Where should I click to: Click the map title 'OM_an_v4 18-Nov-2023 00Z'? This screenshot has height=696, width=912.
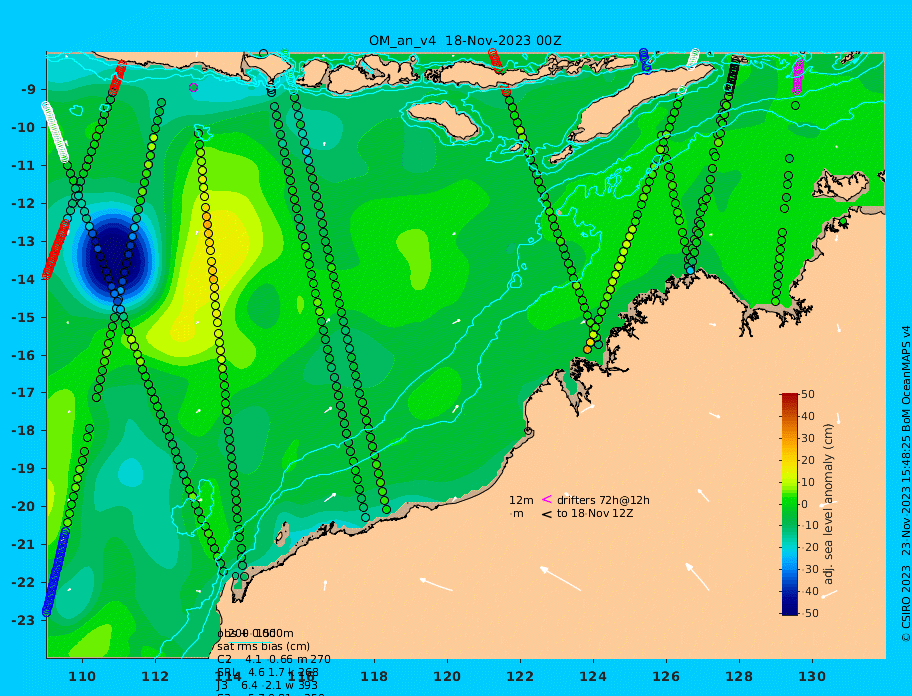[x=465, y=41]
